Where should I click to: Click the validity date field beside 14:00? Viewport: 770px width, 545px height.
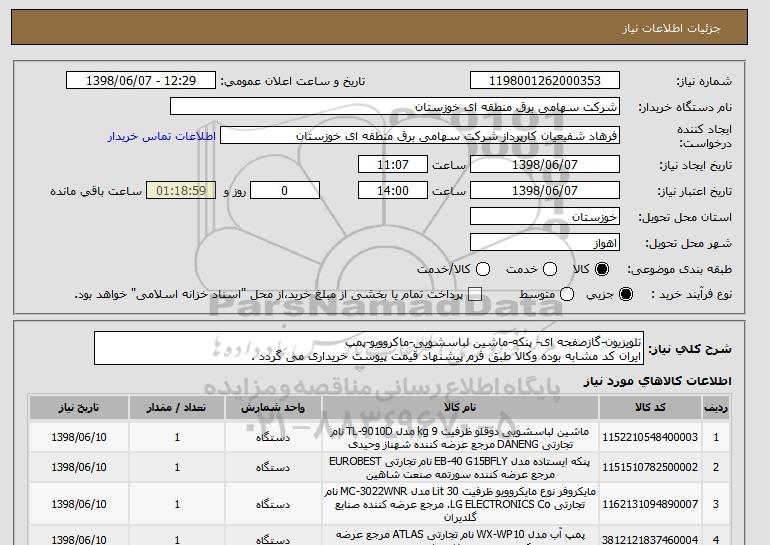tap(545, 191)
